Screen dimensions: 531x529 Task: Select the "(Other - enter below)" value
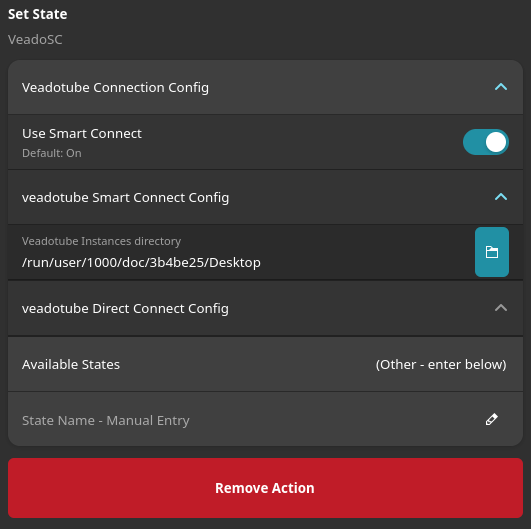[441, 364]
